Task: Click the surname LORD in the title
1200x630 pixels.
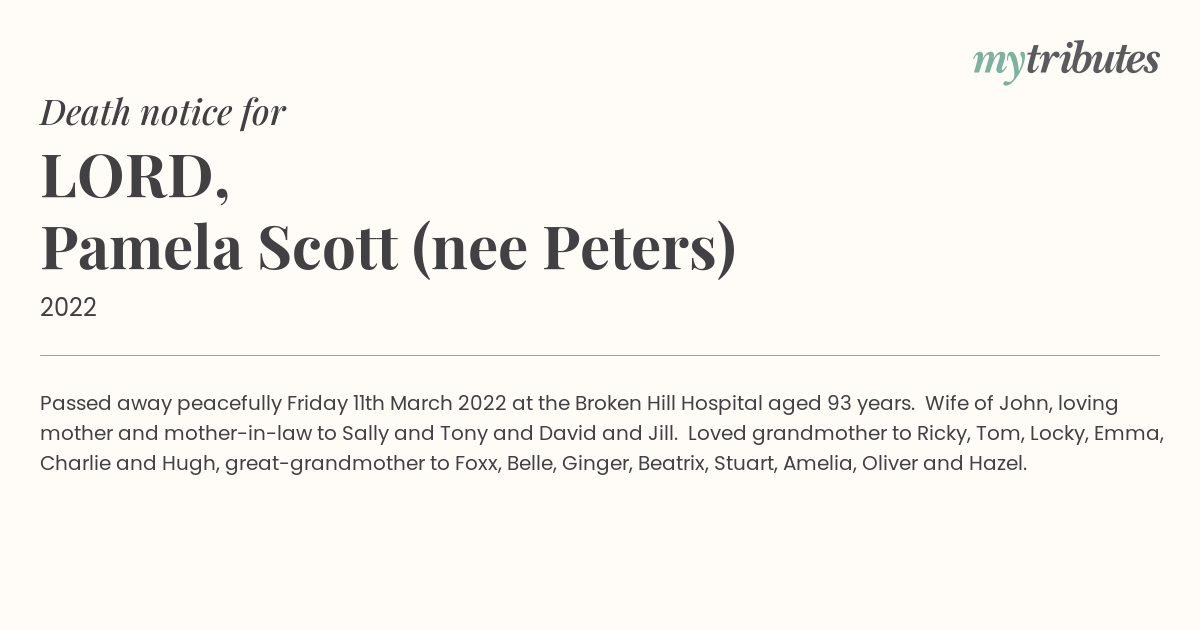Action: (135, 175)
